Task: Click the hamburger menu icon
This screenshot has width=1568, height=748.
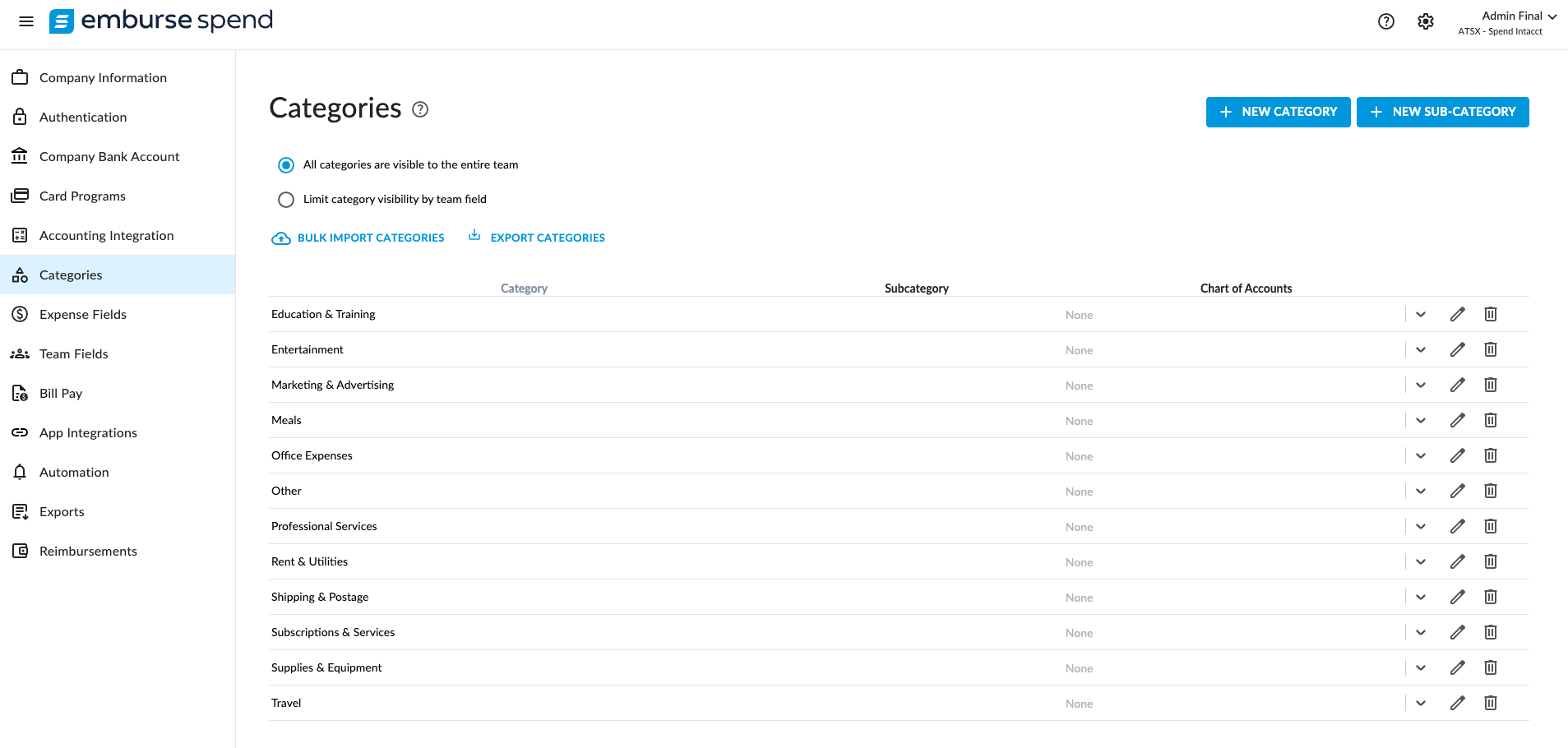Action: point(26,21)
